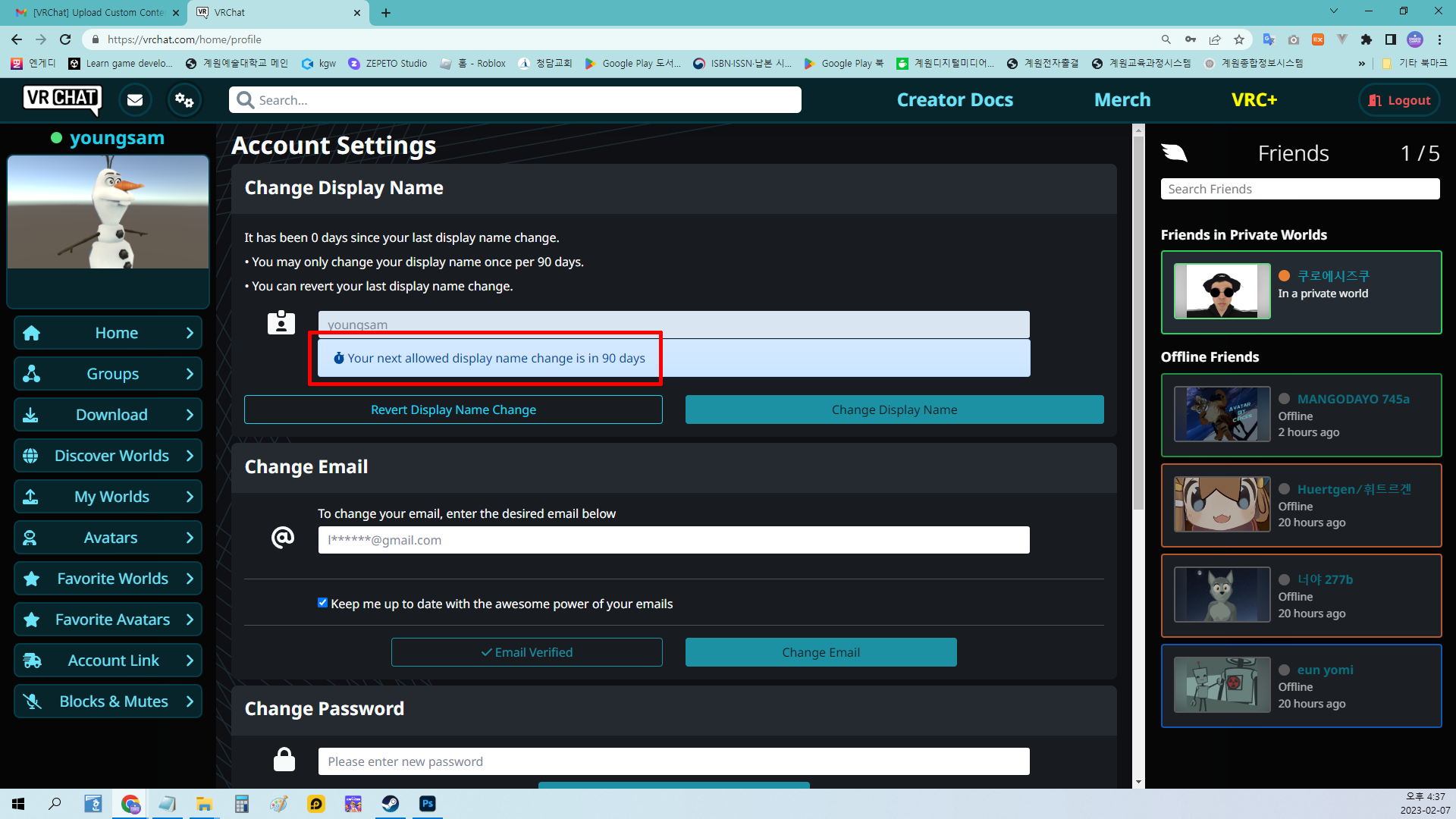Expand the Favorite Avatars chevron
The height and width of the screenshot is (819, 1456).
coord(190,620)
